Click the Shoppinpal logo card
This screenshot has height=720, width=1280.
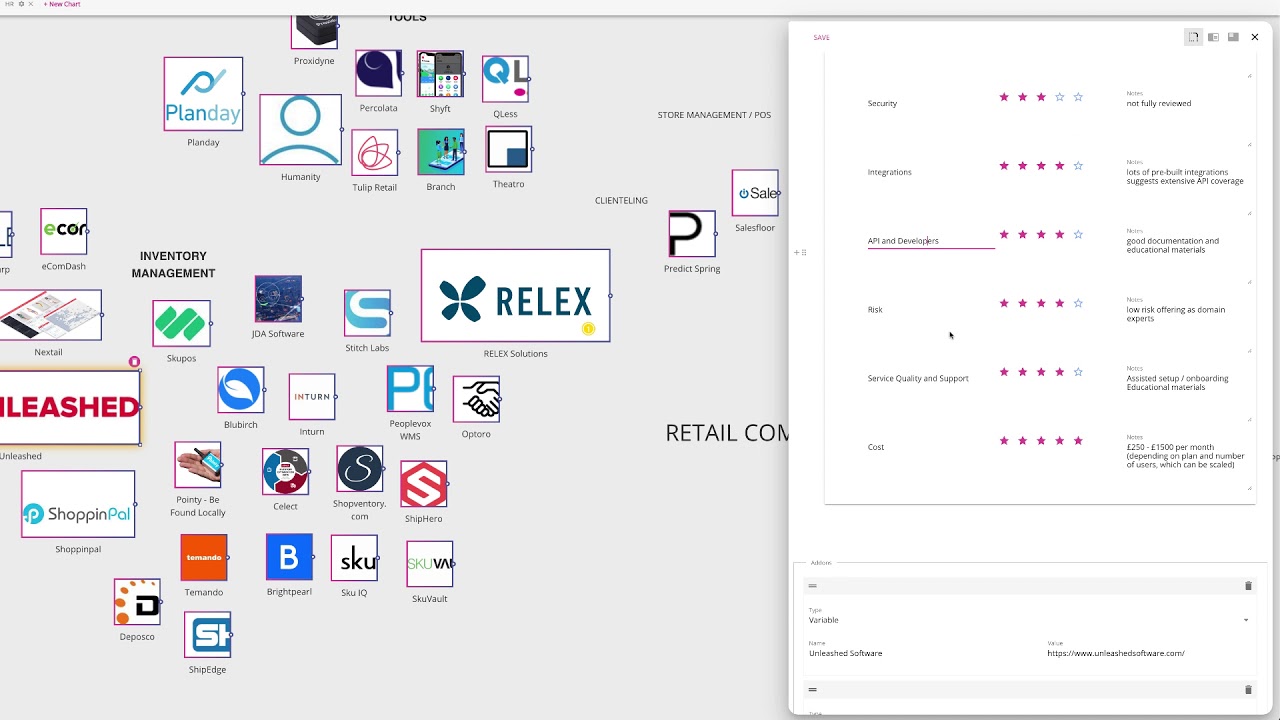(78, 504)
